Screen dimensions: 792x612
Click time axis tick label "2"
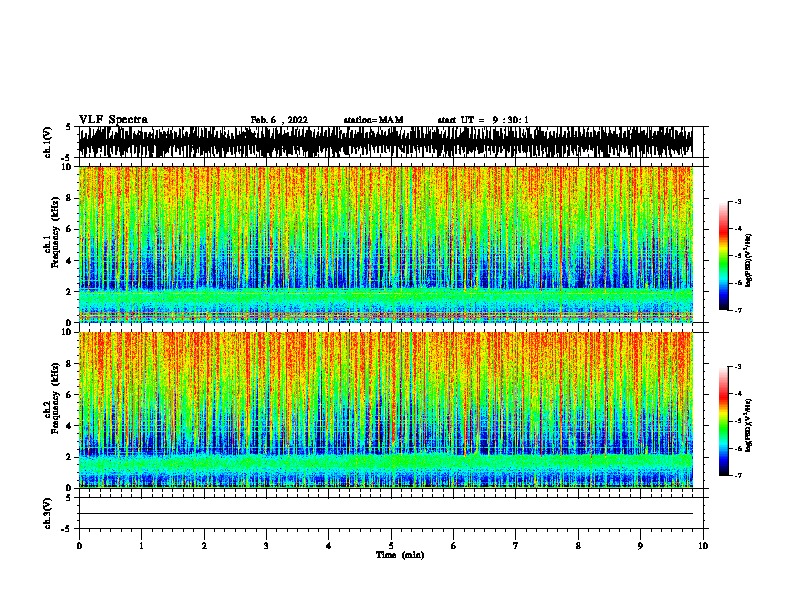pos(204,546)
